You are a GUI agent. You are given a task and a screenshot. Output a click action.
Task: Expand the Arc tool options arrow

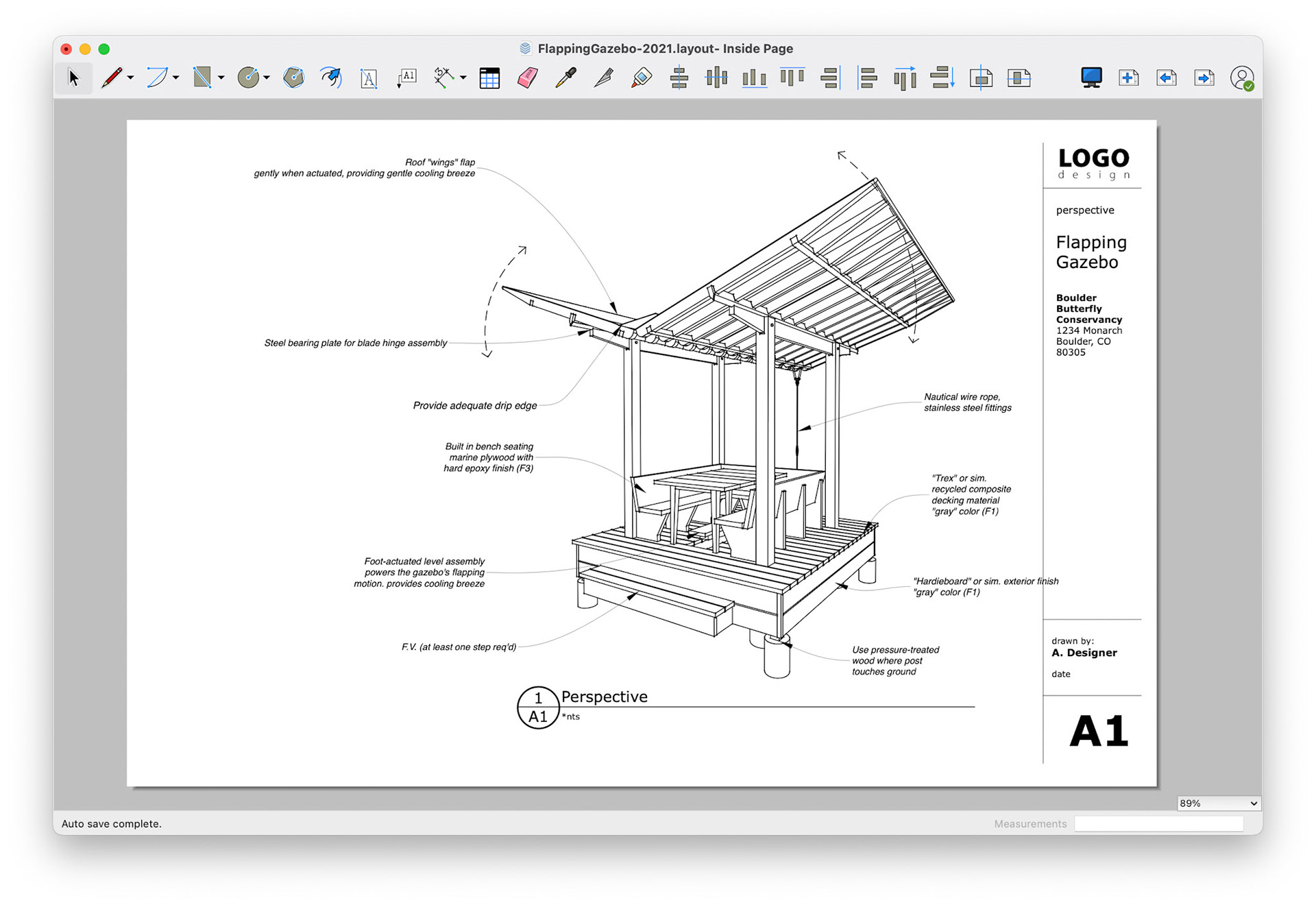click(x=176, y=78)
